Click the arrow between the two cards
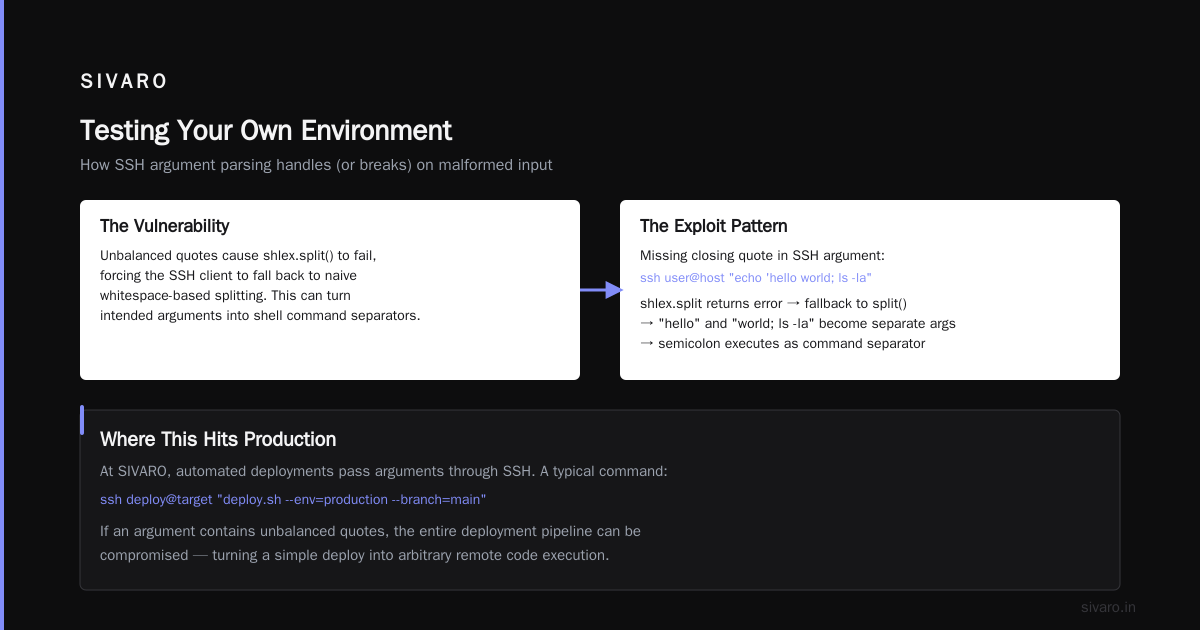 tap(600, 290)
